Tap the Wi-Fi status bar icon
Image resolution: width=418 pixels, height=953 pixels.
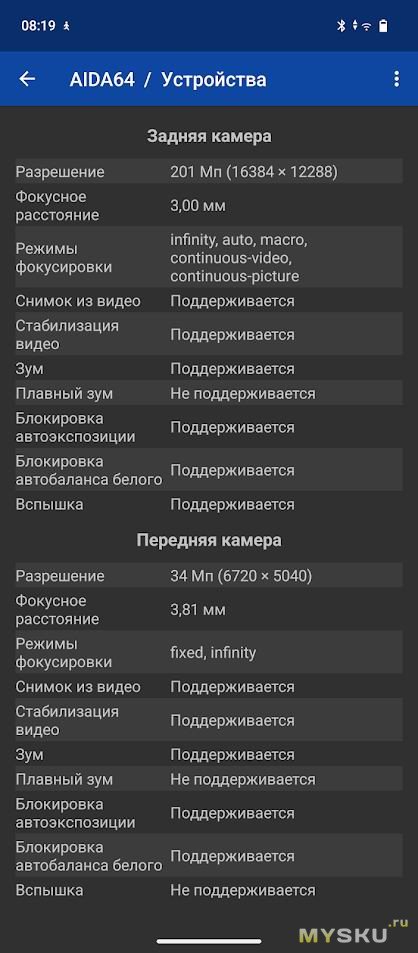(366, 26)
